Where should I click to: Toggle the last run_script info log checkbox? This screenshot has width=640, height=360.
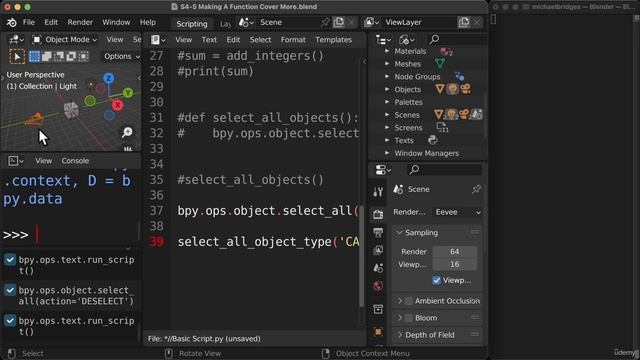[x=10, y=321]
